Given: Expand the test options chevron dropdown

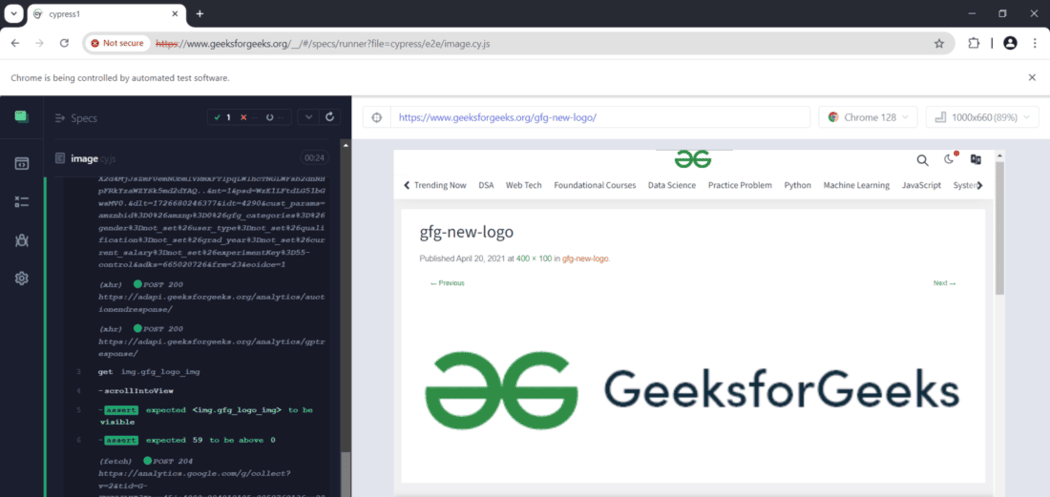Looking at the screenshot, I should pyautogui.click(x=308, y=117).
